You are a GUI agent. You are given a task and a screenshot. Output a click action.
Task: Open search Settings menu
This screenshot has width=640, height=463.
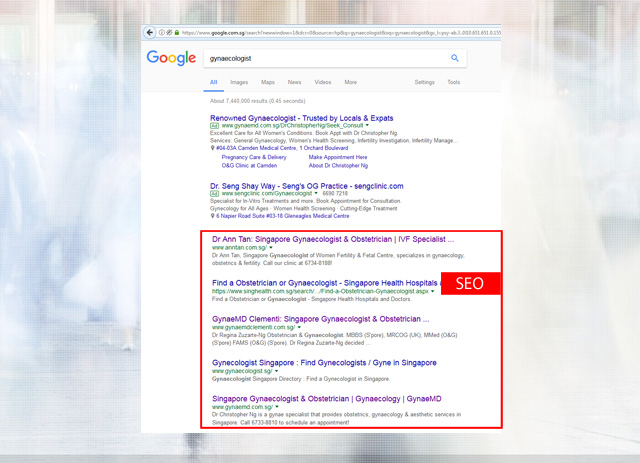pos(424,82)
